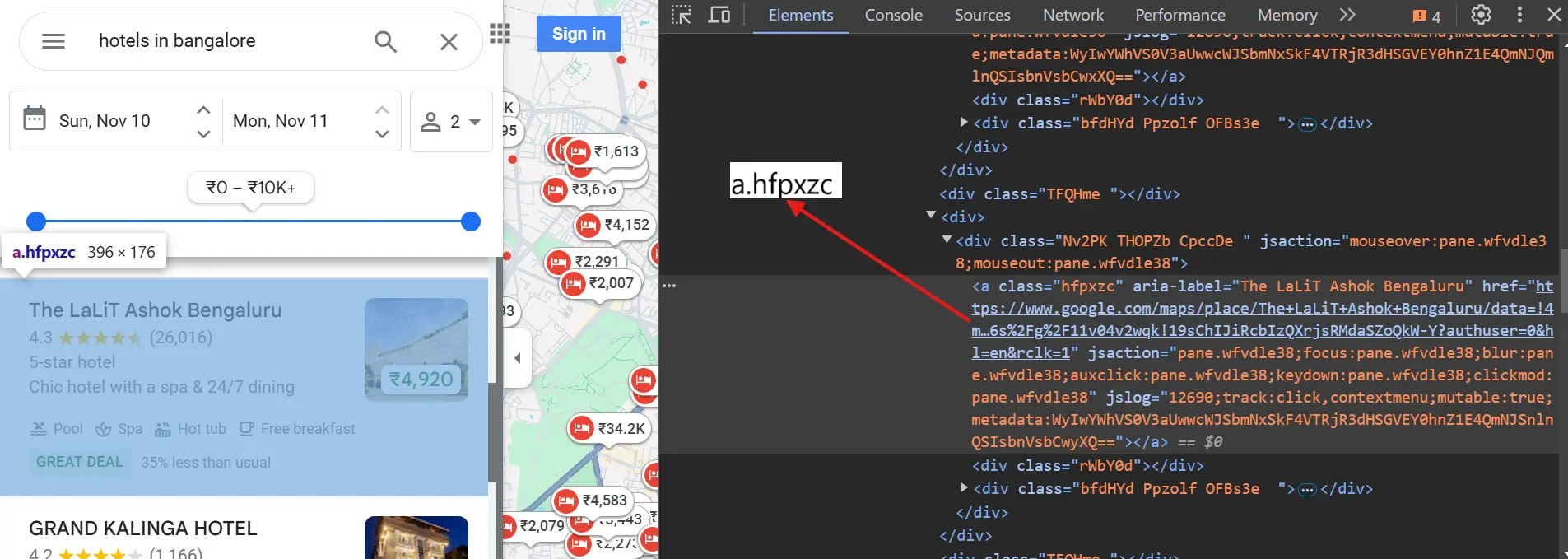Open the guests count dropdown
The width and height of the screenshot is (1568, 559).
451,122
